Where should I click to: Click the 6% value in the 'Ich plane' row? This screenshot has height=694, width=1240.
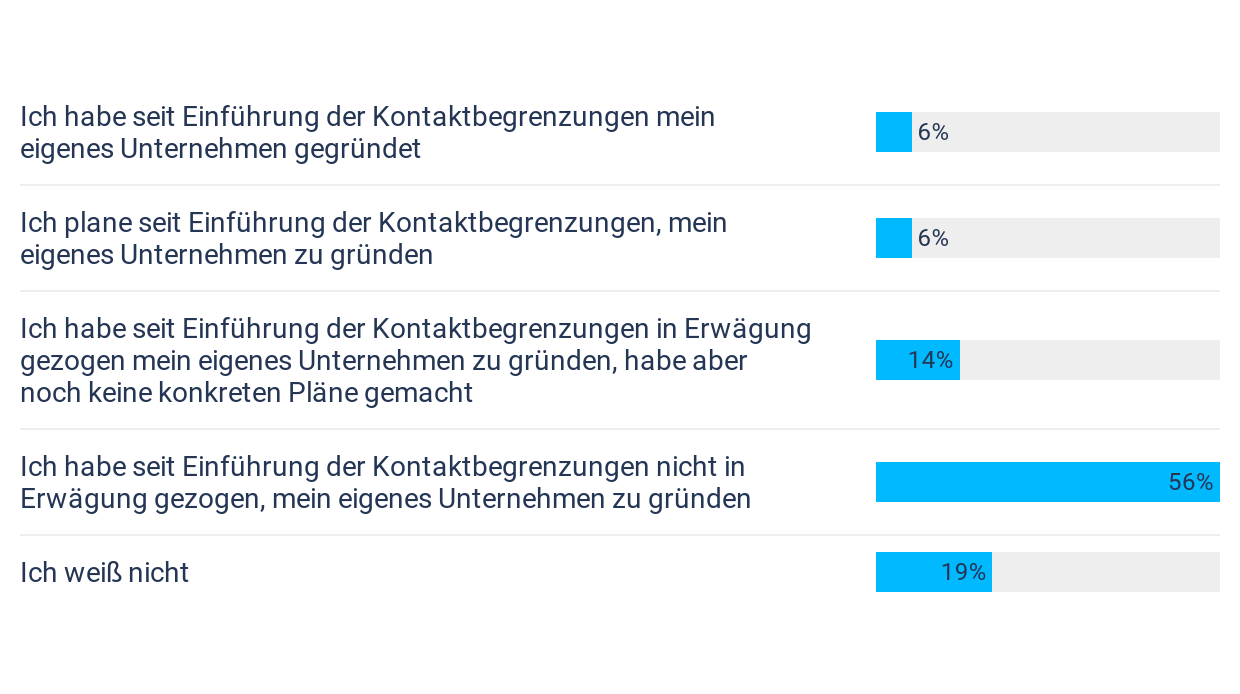(933, 238)
